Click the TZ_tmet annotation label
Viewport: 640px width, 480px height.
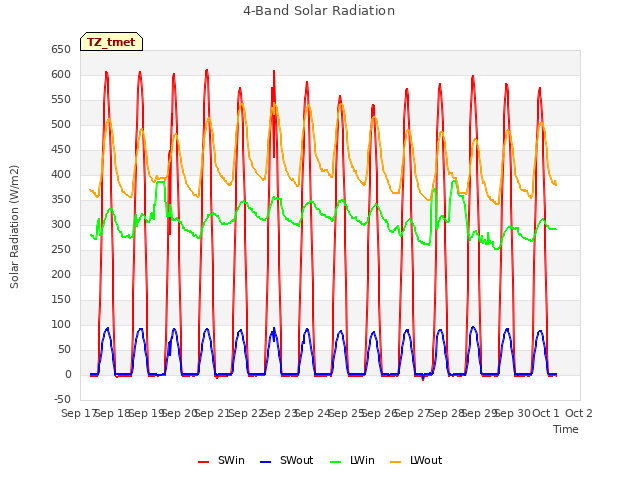[x=111, y=42]
